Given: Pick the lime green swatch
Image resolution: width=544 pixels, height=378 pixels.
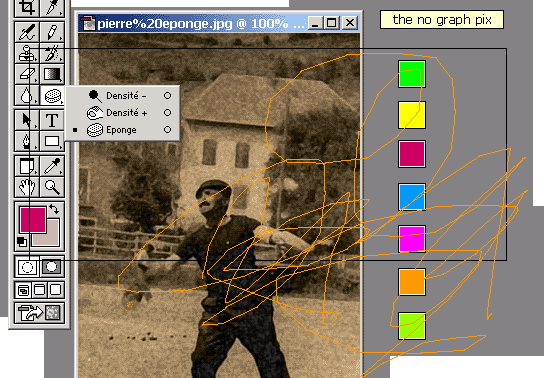Looking at the screenshot, I should pyautogui.click(x=412, y=326).
